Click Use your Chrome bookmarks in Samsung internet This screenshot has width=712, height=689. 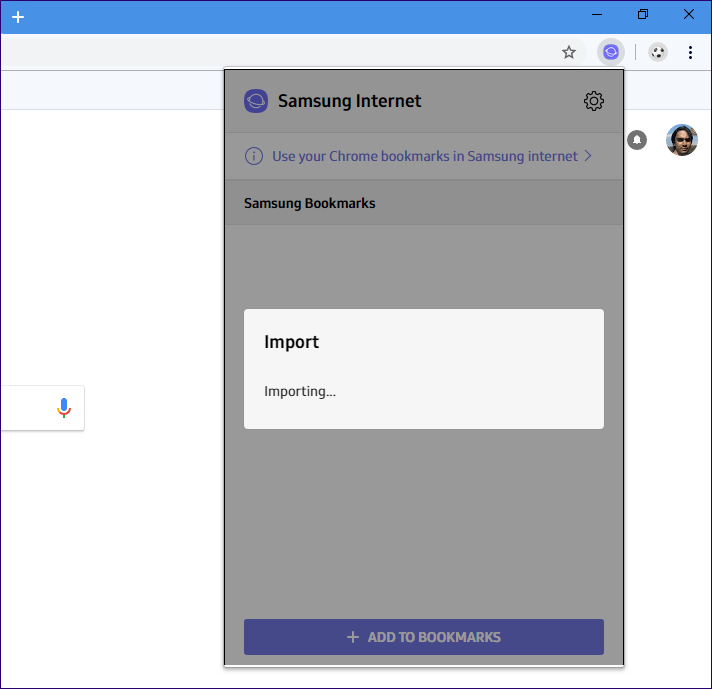(425, 156)
